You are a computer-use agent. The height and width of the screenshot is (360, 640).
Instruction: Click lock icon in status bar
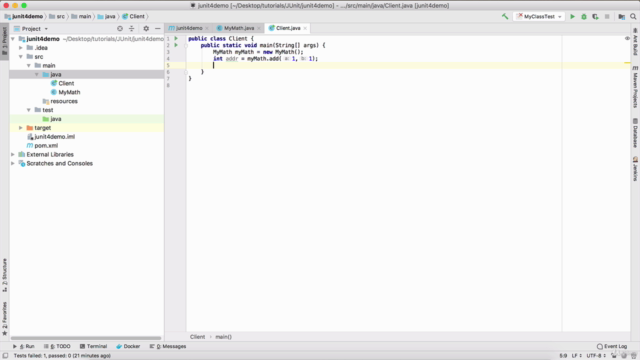click(x=613, y=356)
